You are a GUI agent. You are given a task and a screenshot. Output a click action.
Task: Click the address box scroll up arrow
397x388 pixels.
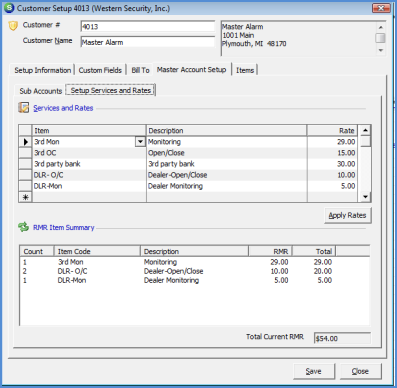coord(380,27)
